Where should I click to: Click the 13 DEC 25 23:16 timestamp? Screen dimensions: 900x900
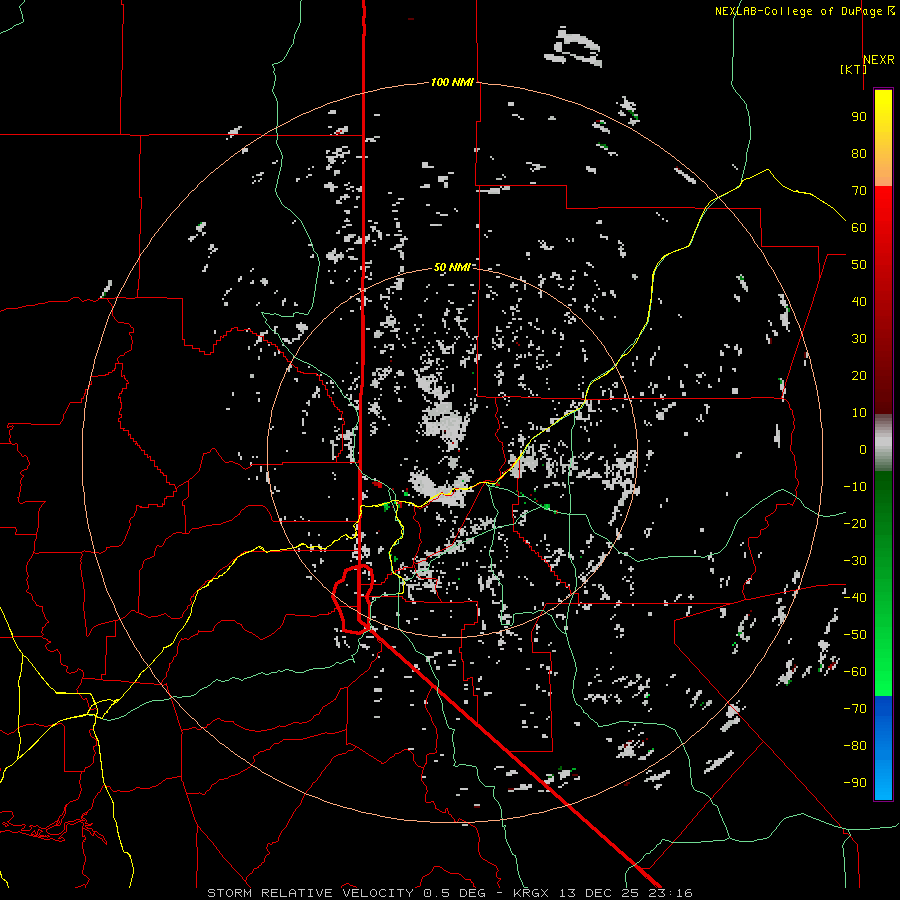click(x=626, y=893)
